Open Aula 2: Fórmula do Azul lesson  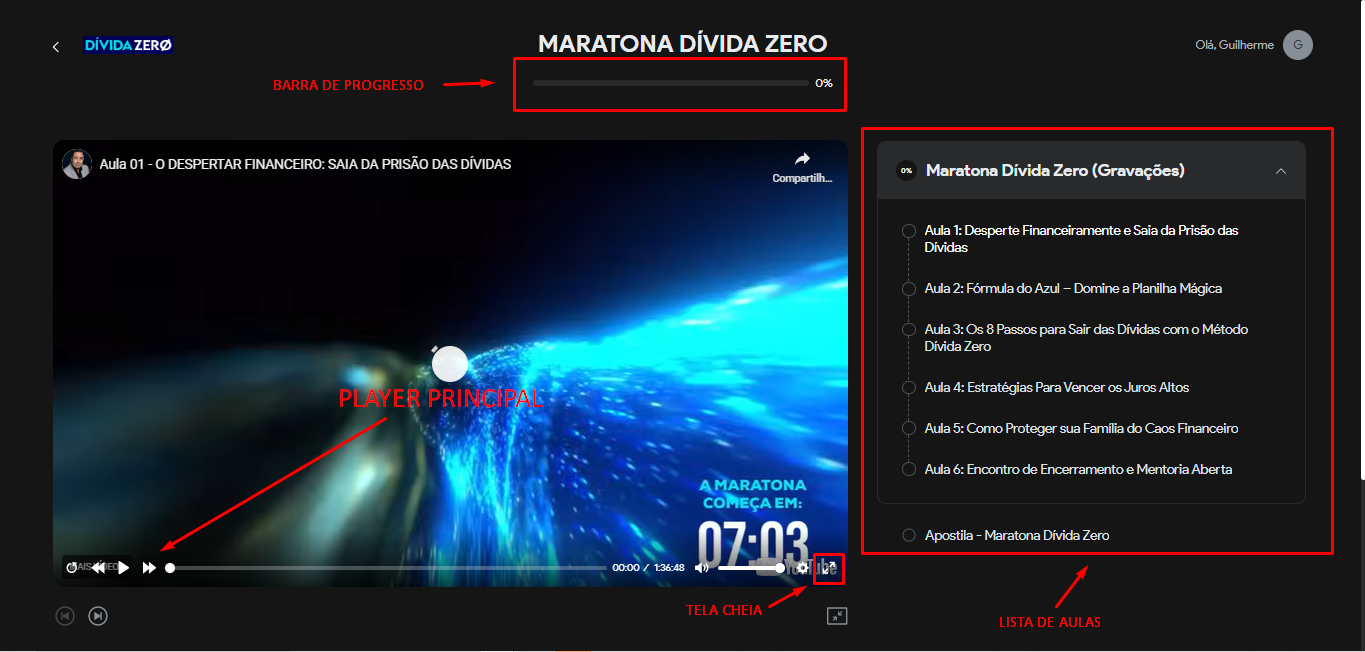pyautogui.click(x=1072, y=289)
